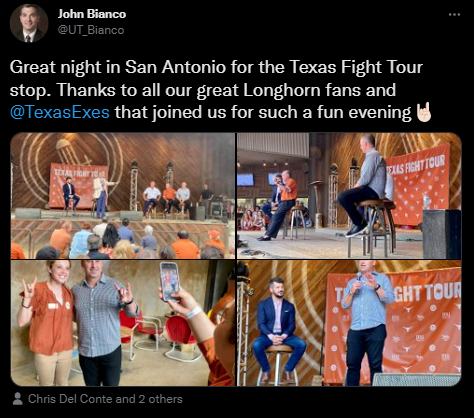
Task: Click the TV screens in top-right photo
Action: pos(260,179)
